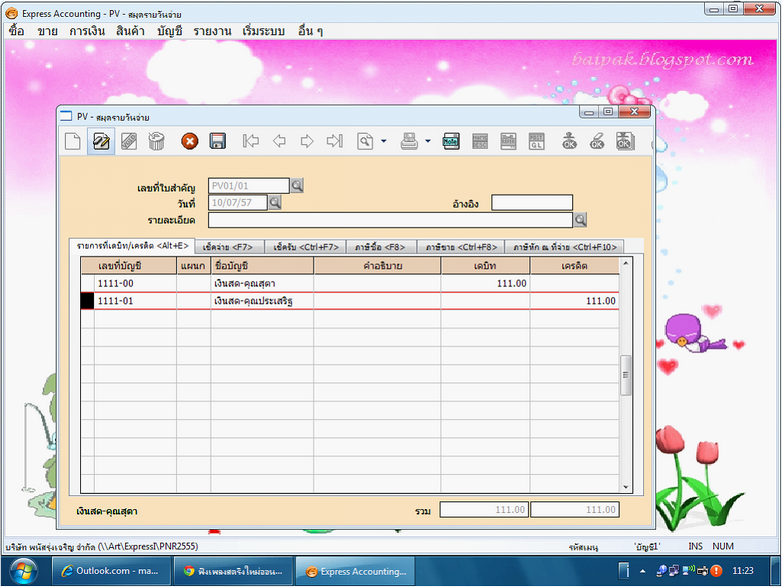This screenshot has width=782, height=587.
Task: Click the trash bin delete icon
Action: click(157, 142)
